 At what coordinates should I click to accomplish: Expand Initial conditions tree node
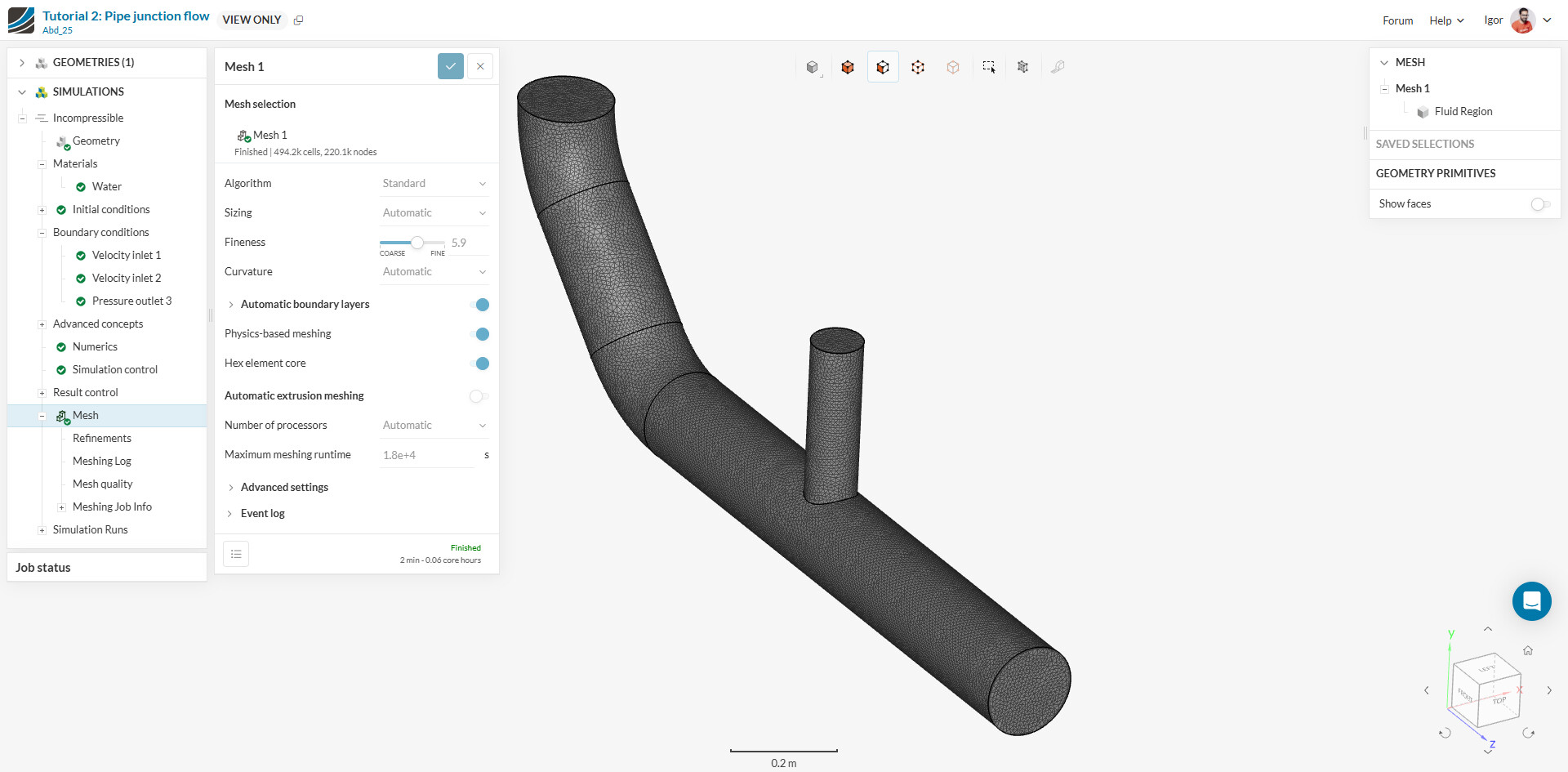tap(42, 210)
